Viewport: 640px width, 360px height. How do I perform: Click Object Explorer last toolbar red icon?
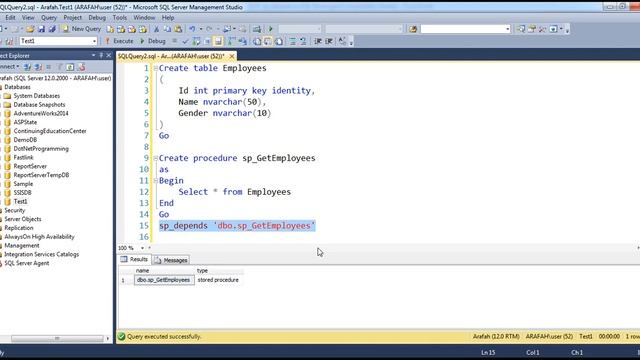(81, 67)
